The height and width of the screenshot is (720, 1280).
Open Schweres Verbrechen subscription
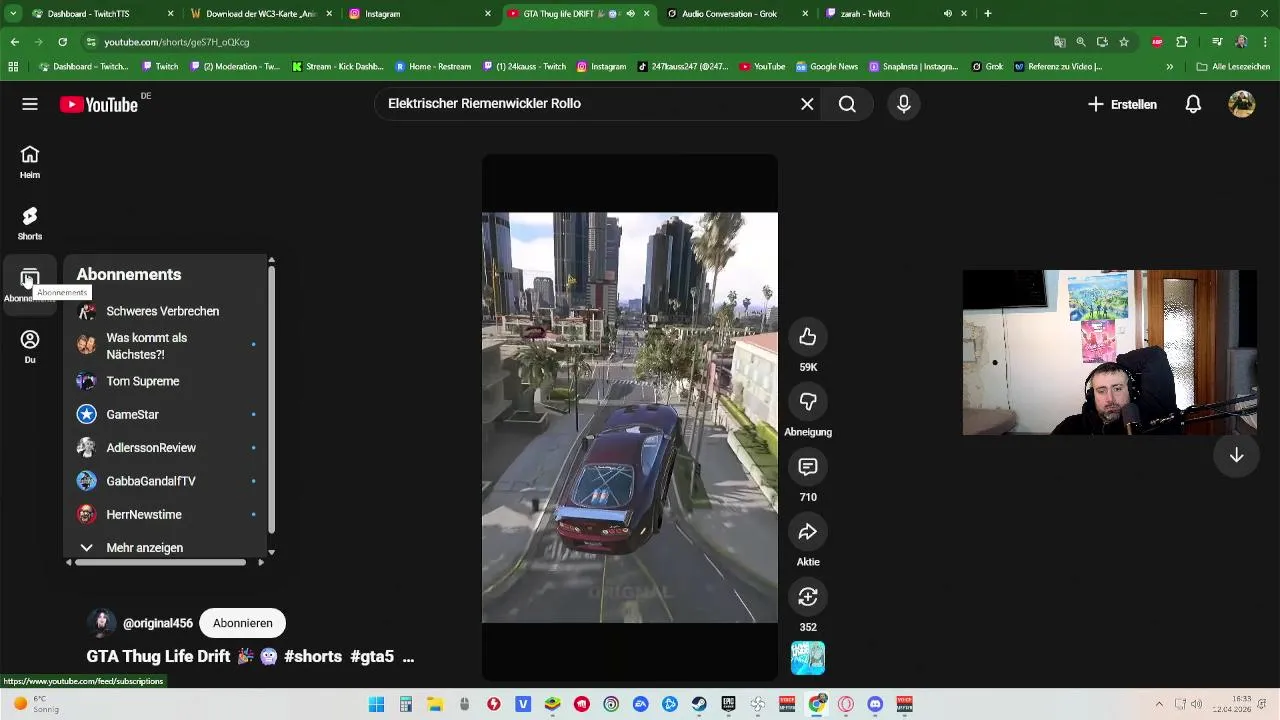click(x=165, y=311)
